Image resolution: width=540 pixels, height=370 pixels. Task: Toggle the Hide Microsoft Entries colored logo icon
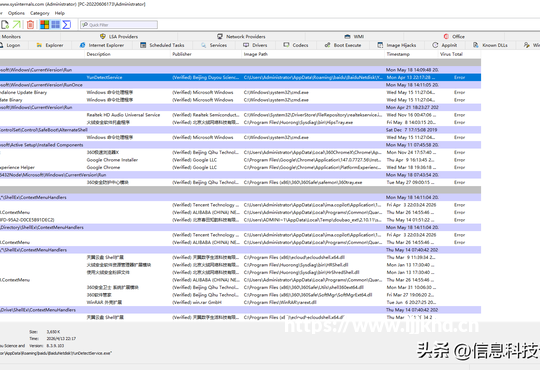[44, 24]
